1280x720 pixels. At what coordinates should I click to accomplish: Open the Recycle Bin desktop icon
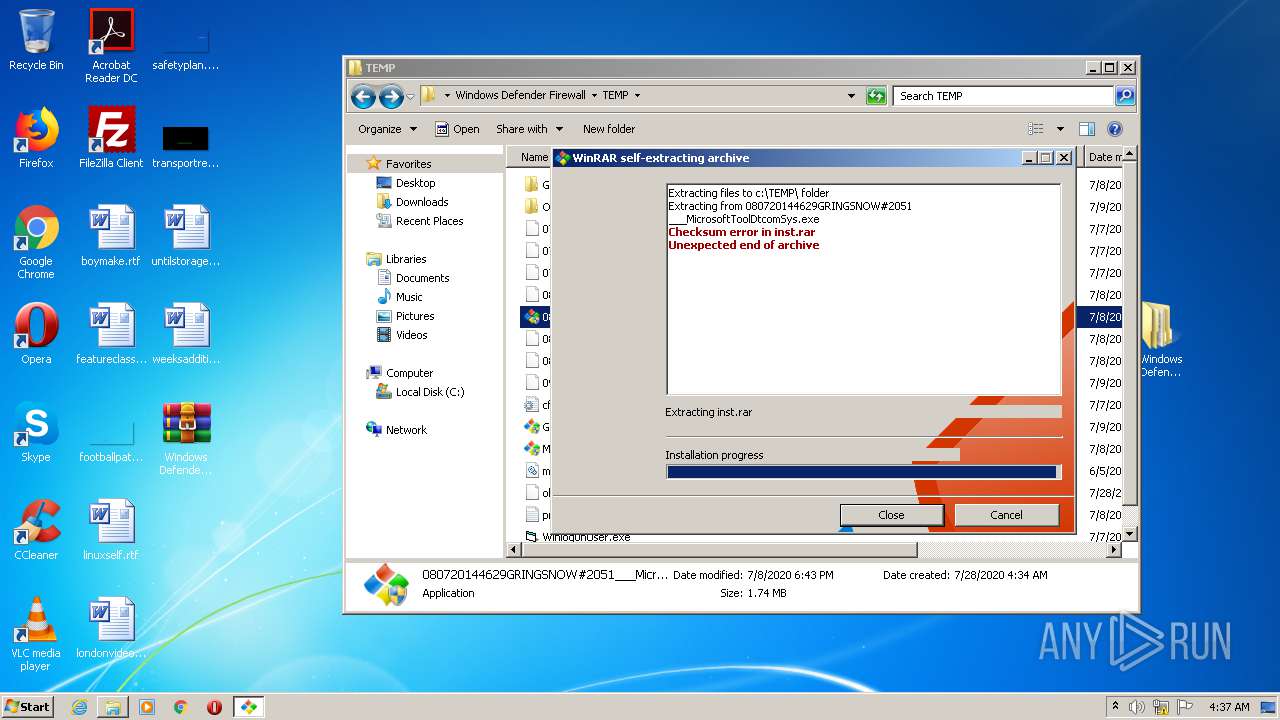click(36, 40)
